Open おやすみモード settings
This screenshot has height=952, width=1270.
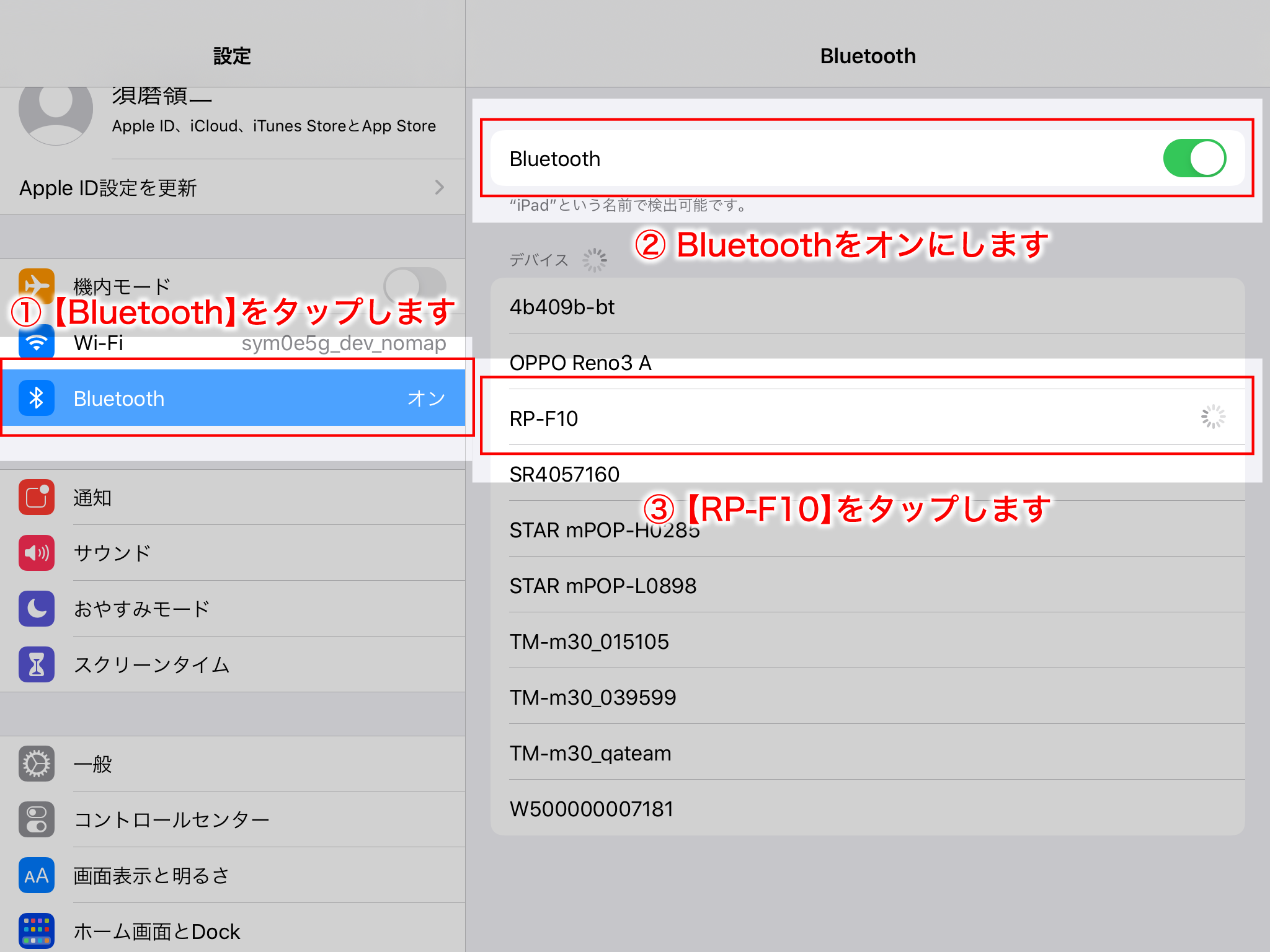(233, 609)
